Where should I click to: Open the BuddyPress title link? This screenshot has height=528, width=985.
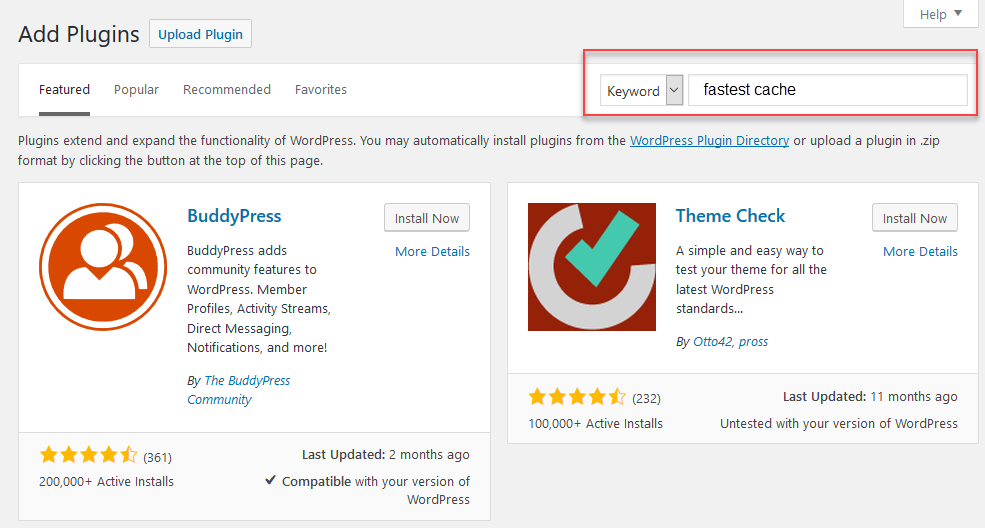[234, 216]
